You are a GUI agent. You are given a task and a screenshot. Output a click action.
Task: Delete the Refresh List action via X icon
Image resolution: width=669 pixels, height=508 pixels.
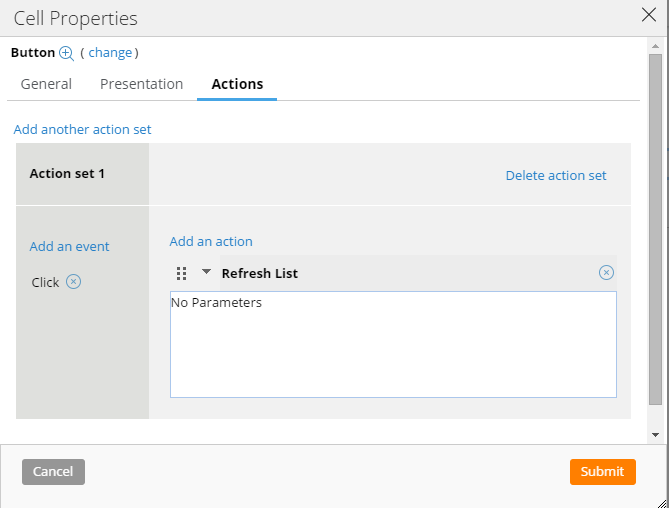pos(606,273)
